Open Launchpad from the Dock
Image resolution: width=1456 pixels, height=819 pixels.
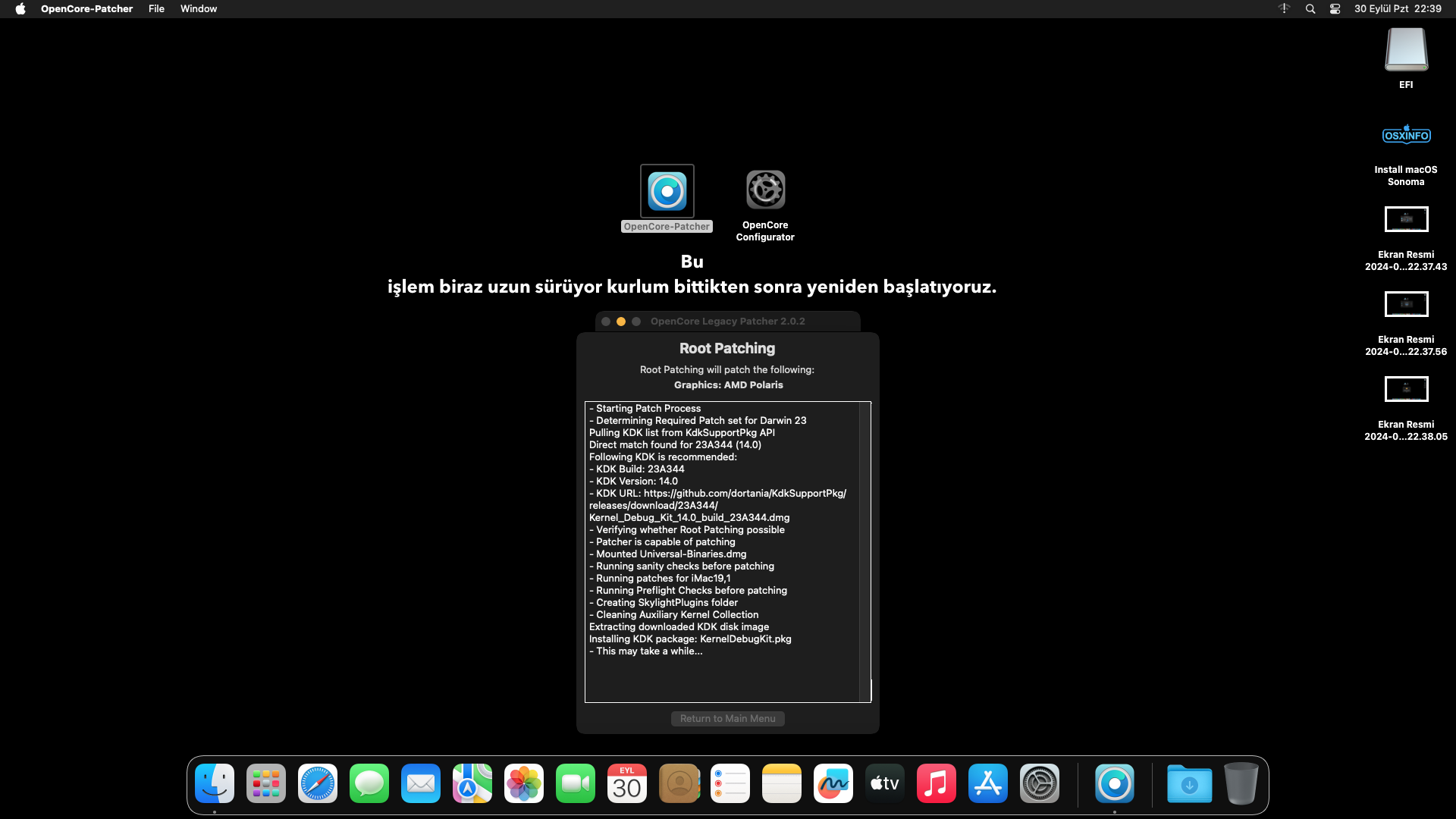point(265,784)
